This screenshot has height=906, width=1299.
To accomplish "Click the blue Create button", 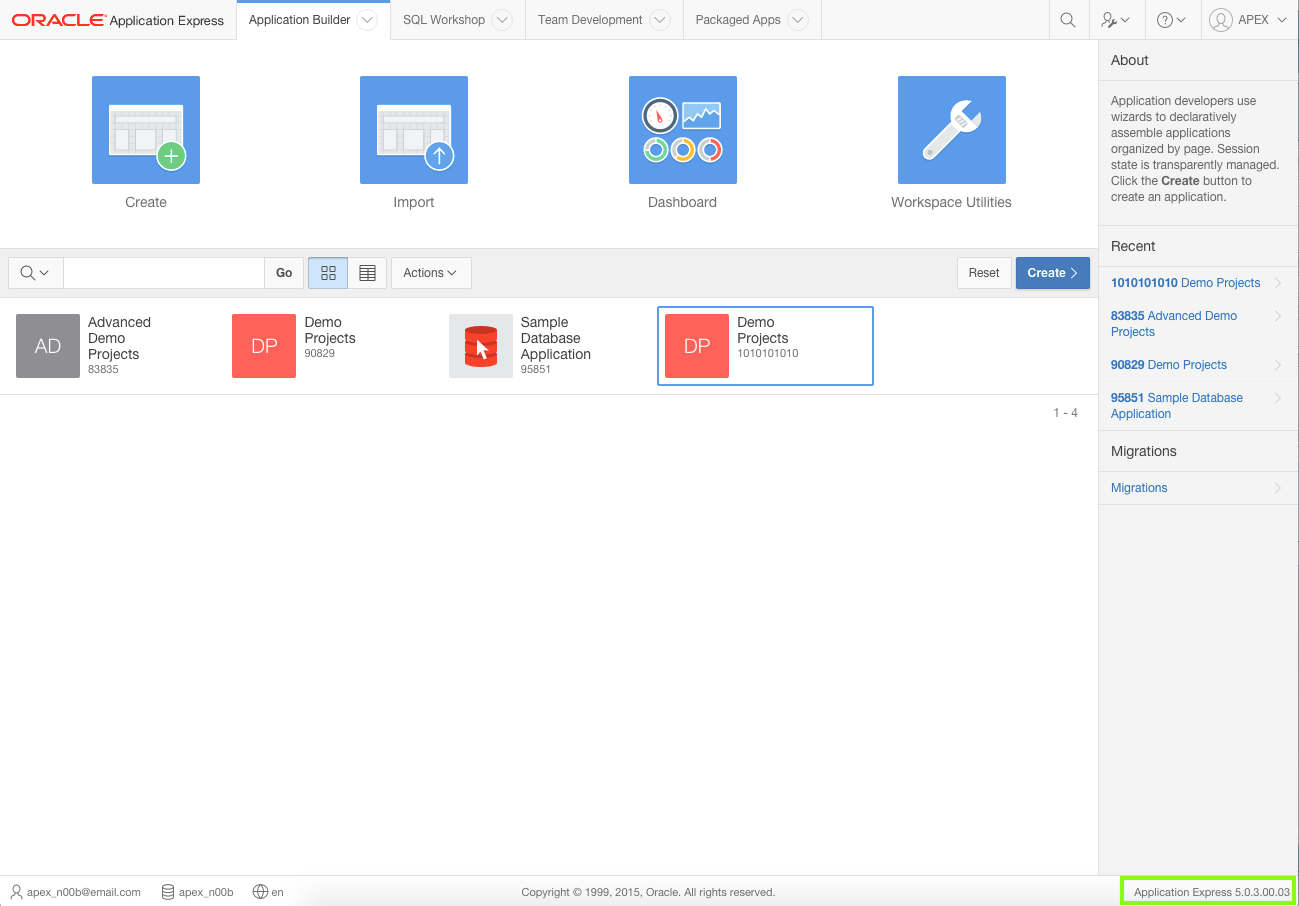I will click(1053, 273).
